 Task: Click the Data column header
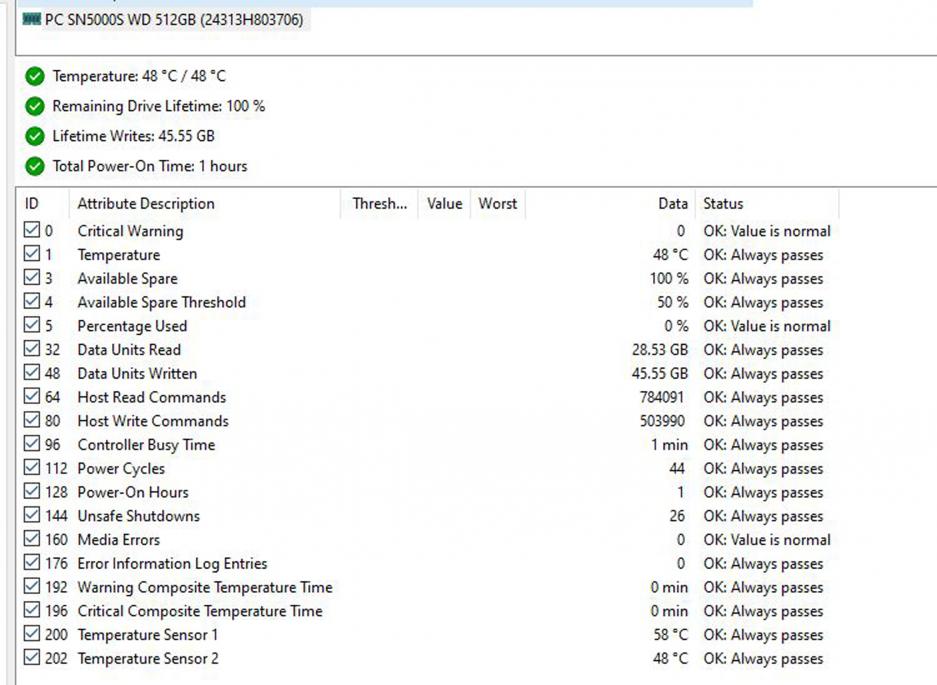(x=672, y=204)
